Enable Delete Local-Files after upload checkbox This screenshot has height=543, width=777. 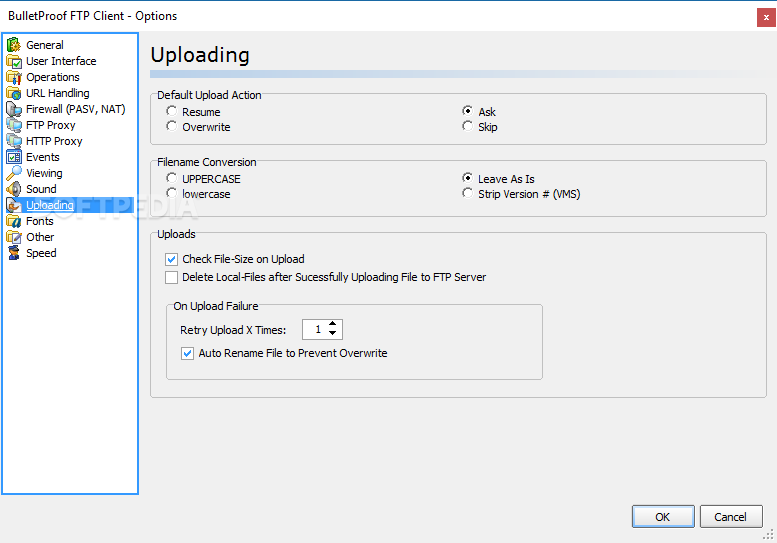pos(171,277)
